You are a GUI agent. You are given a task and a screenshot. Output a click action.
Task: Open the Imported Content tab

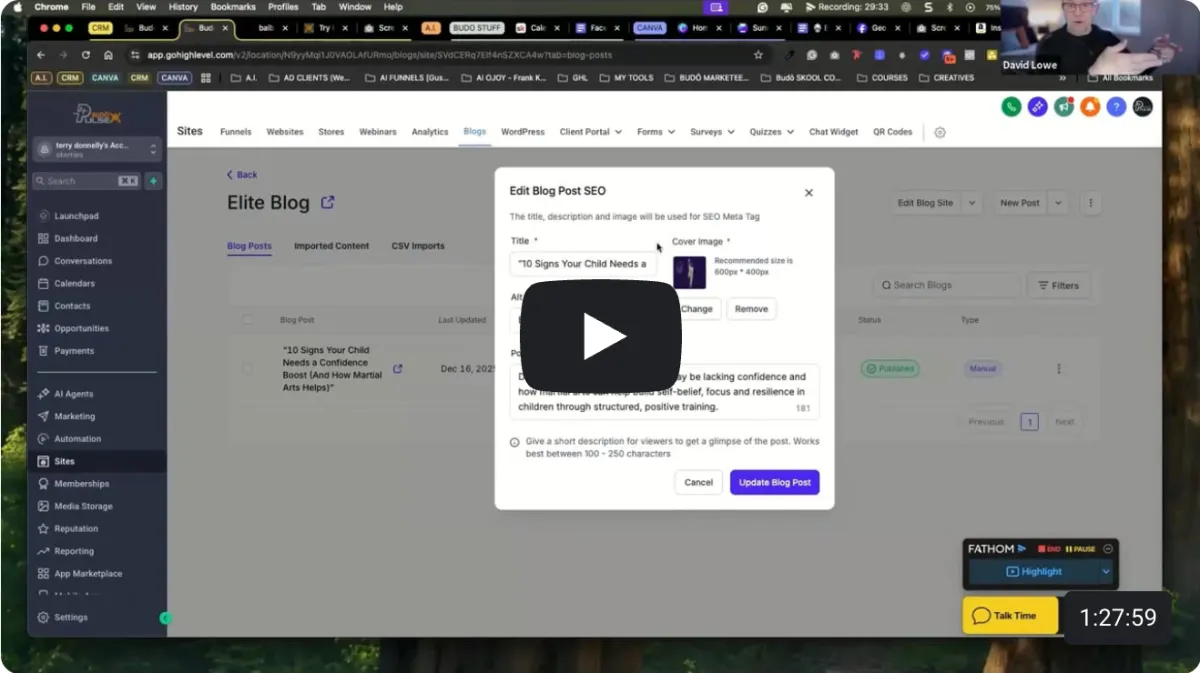click(331, 246)
